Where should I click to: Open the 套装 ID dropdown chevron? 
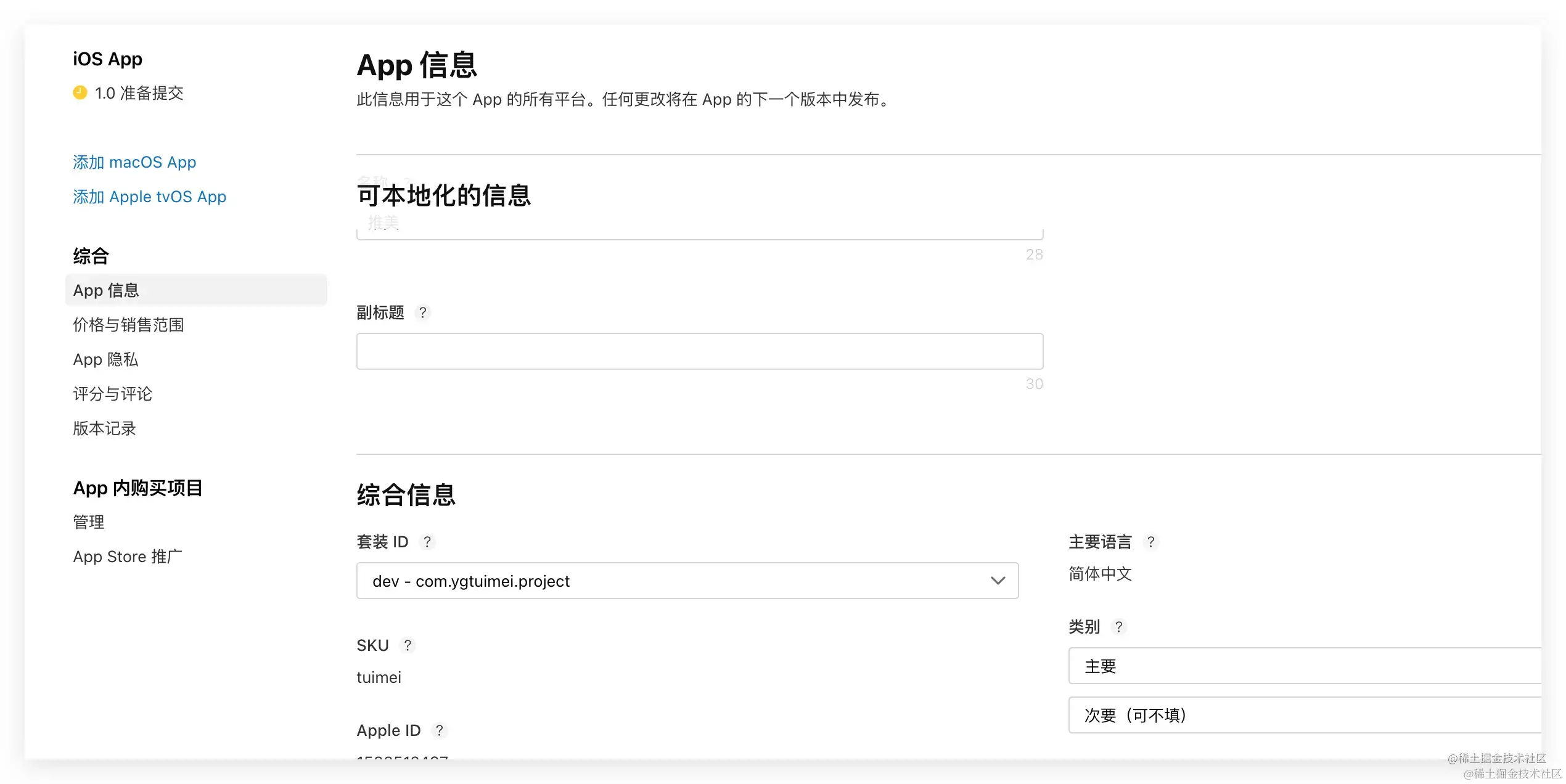coord(998,581)
